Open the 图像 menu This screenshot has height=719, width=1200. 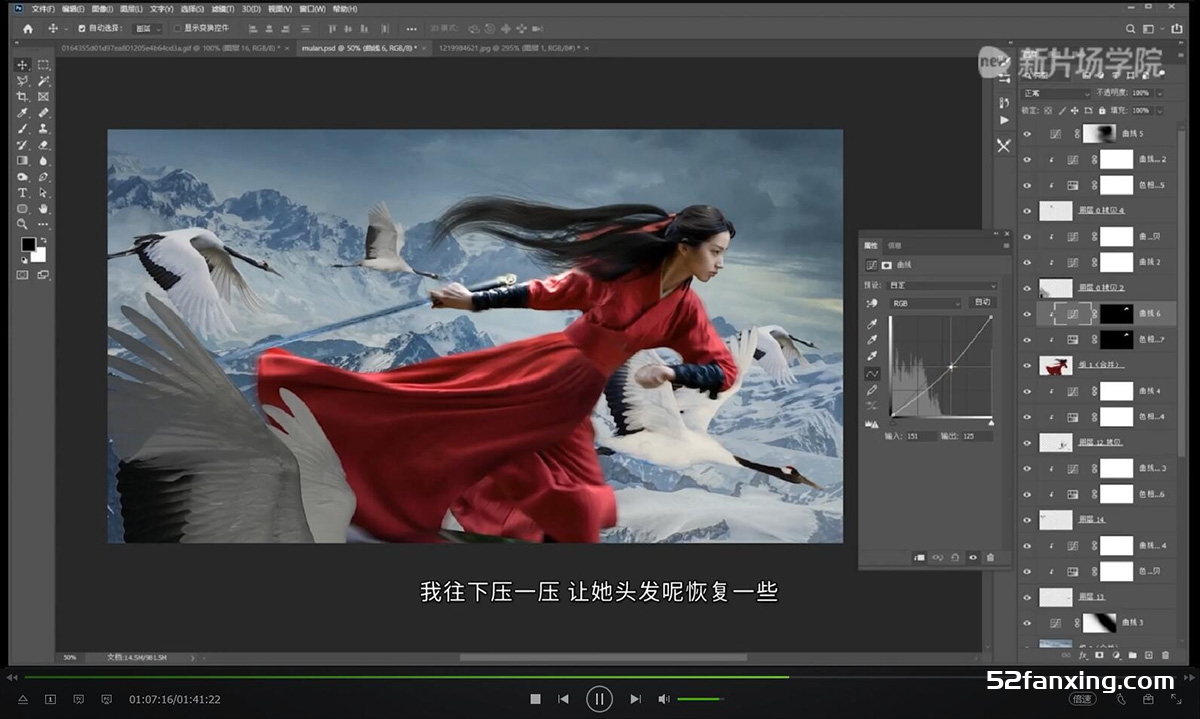[103, 9]
